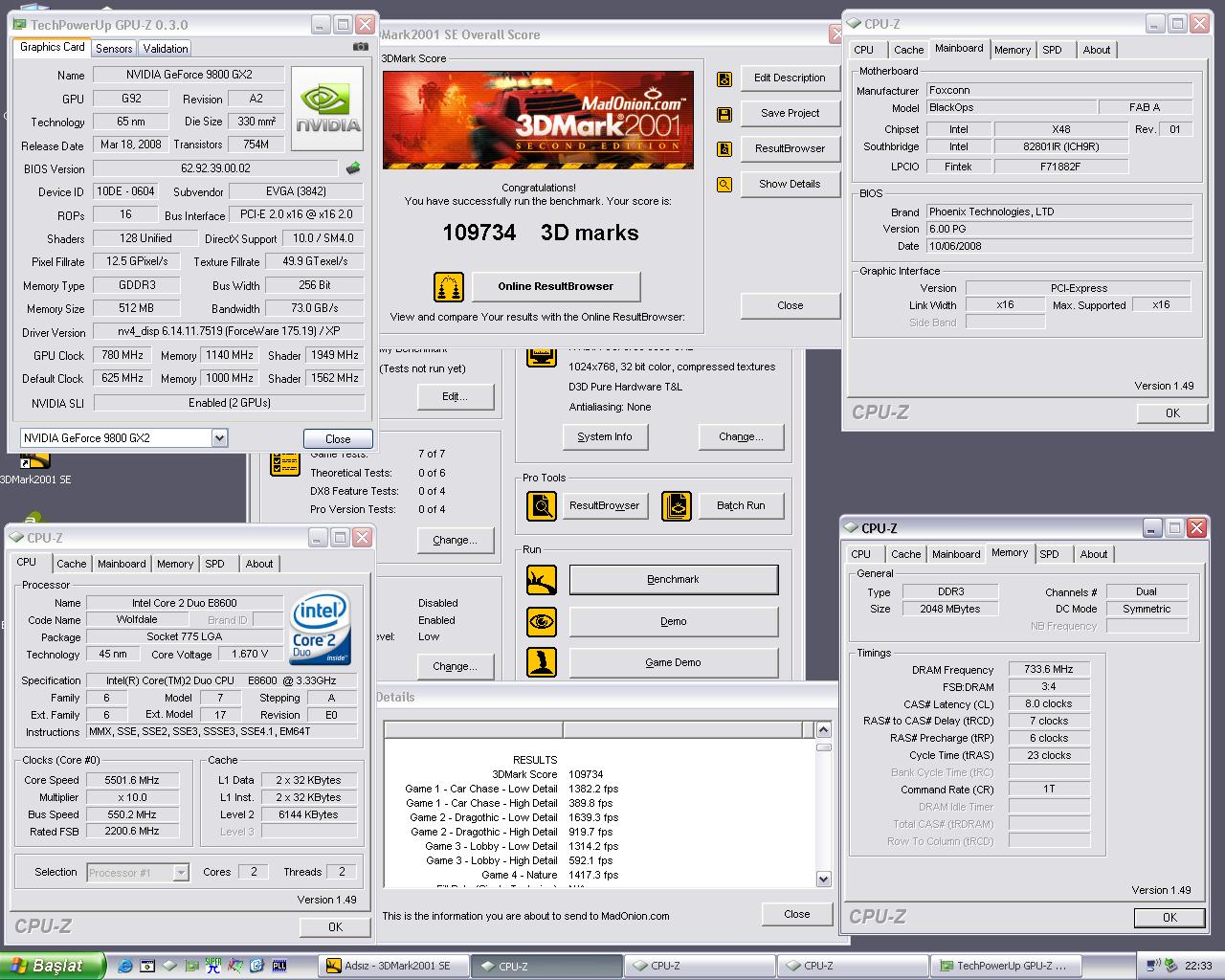Click the Show Details magnifier icon
This screenshot has height=980, width=1225.
click(724, 185)
